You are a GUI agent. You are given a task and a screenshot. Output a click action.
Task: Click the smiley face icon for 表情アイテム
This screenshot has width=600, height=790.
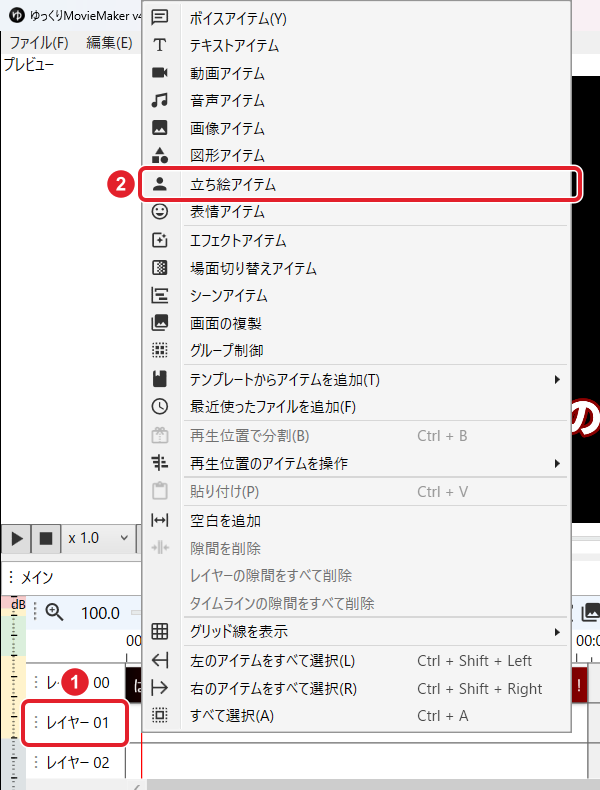(x=160, y=212)
